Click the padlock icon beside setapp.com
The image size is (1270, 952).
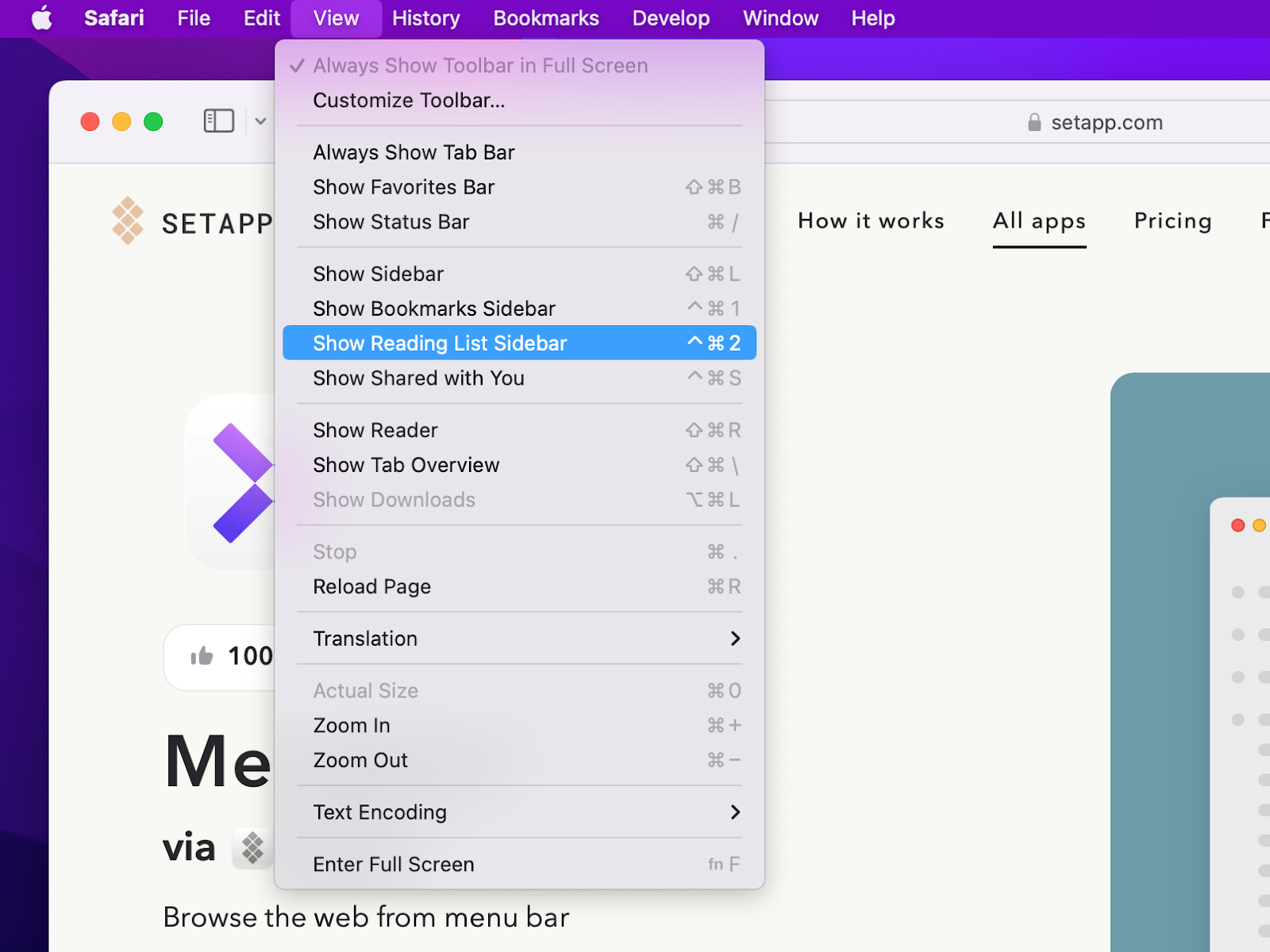pyautogui.click(x=1033, y=121)
